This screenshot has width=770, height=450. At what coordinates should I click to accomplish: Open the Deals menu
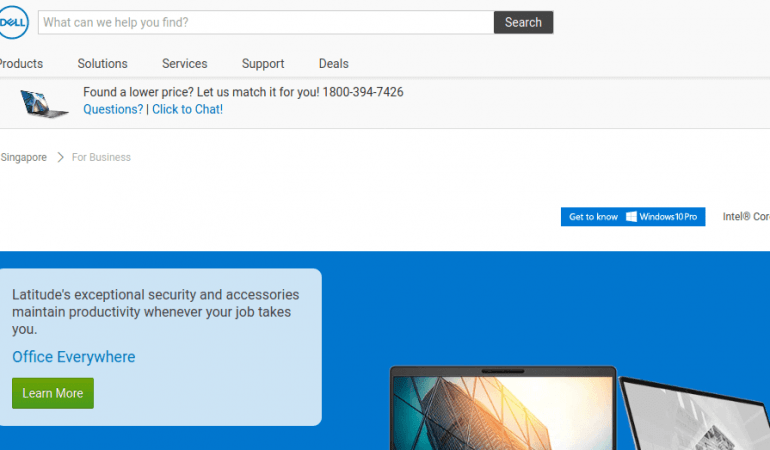click(x=333, y=64)
